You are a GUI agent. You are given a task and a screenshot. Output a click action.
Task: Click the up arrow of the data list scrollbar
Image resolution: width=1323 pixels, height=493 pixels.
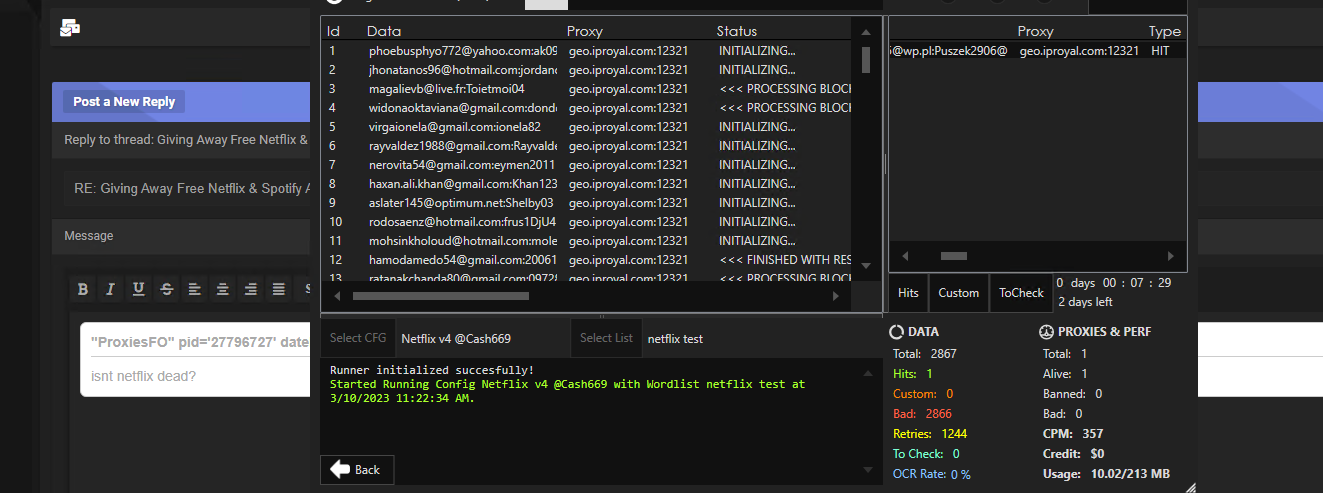pyautogui.click(x=866, y=33)
